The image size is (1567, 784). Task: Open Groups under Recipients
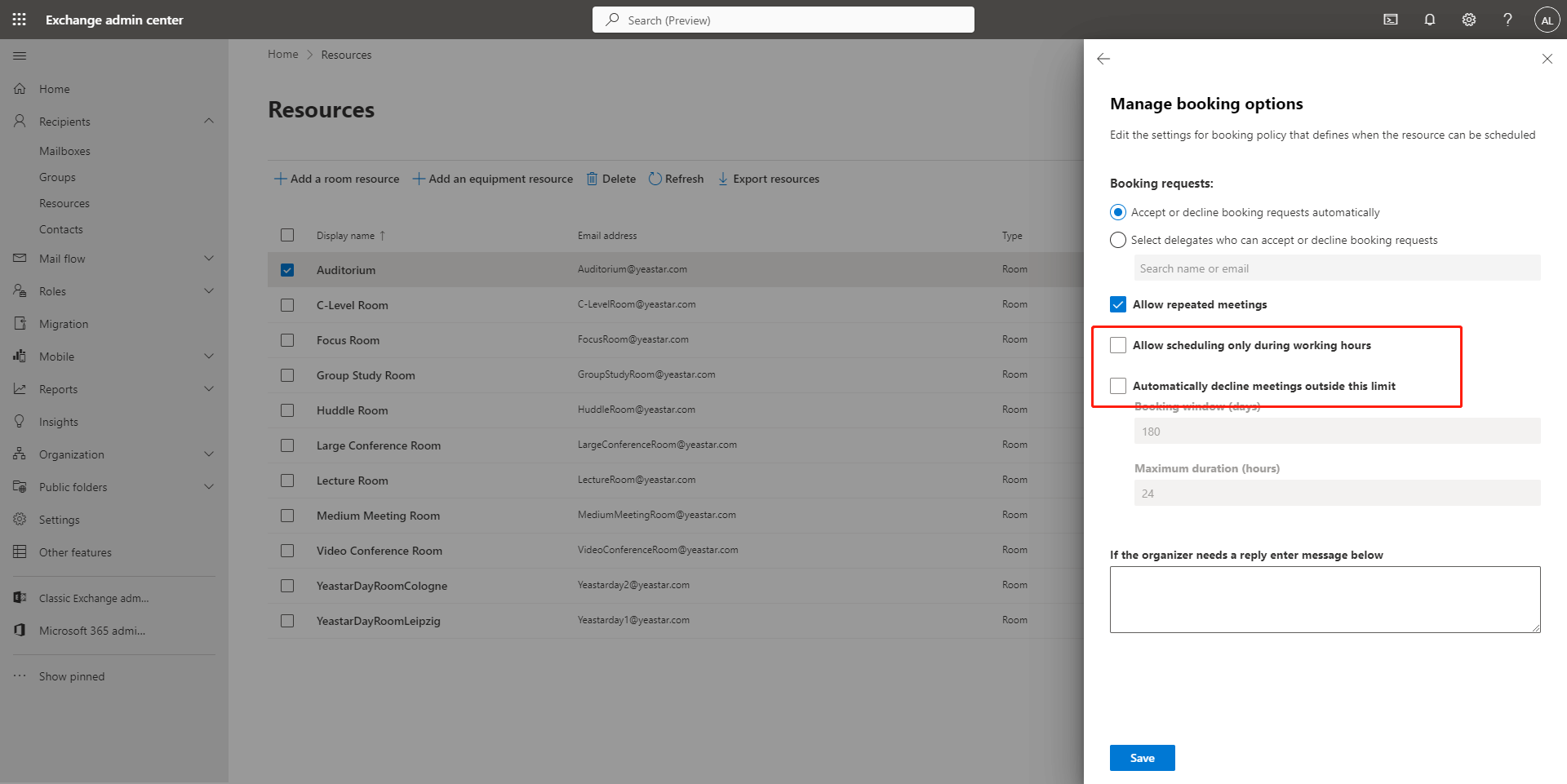57,177
